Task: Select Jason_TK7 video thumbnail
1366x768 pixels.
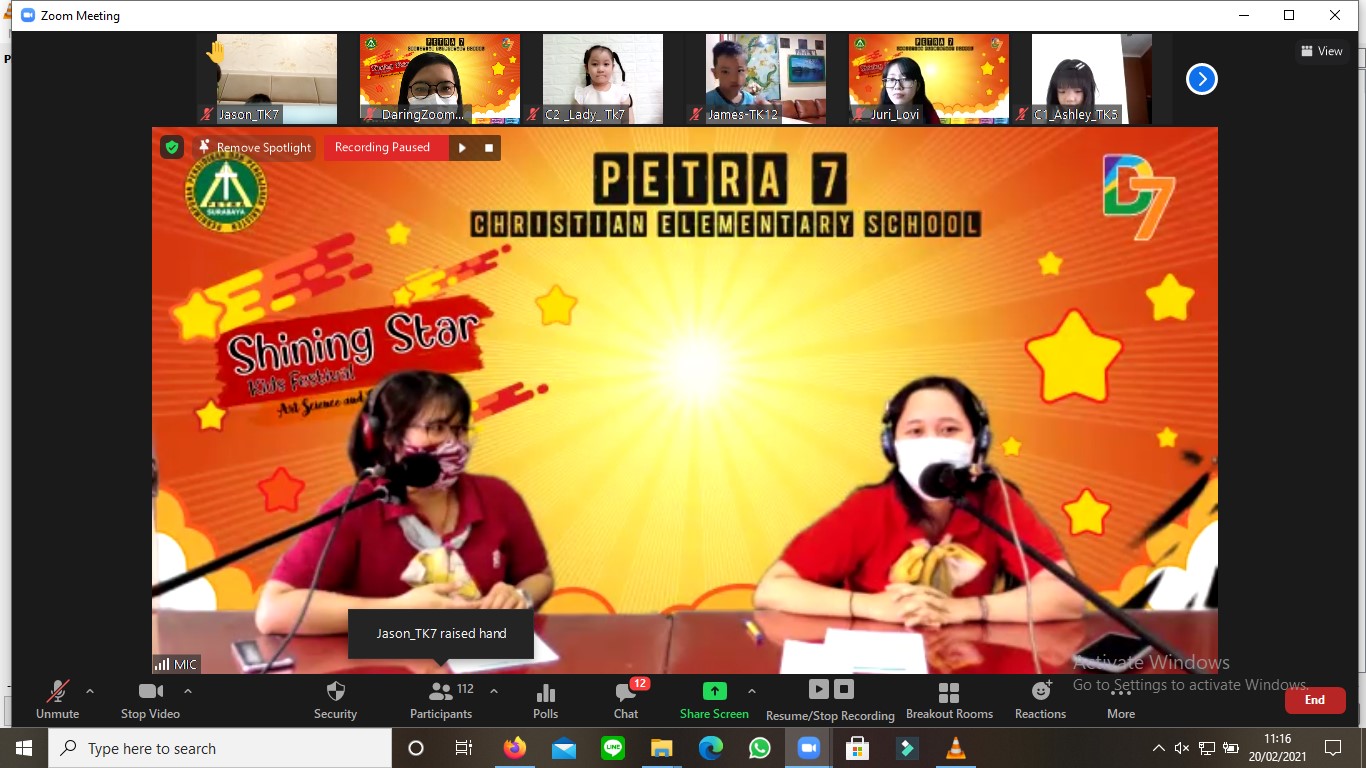Action: click(x=276, y=79)
